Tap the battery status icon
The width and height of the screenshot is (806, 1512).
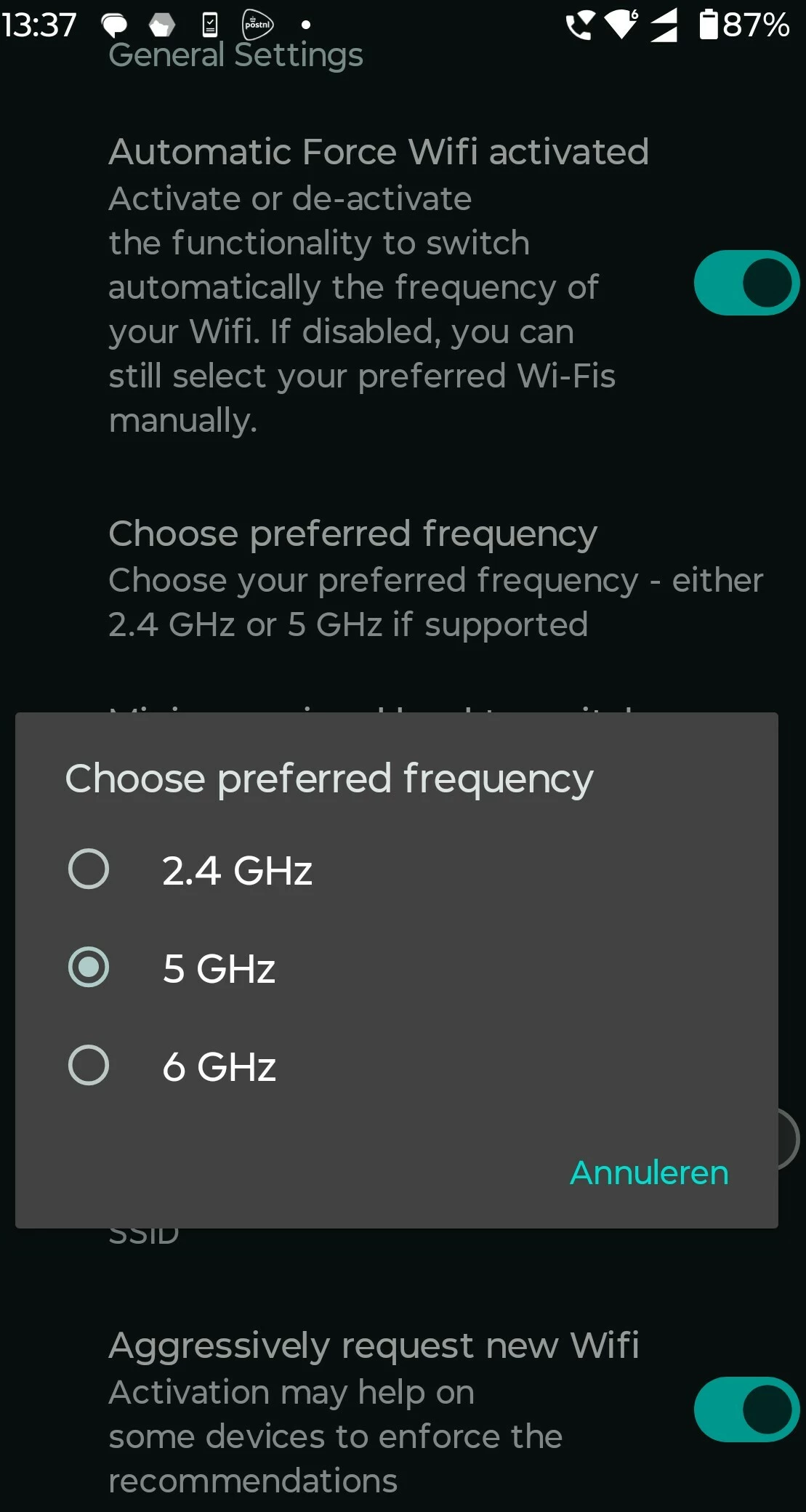point(708,24)
